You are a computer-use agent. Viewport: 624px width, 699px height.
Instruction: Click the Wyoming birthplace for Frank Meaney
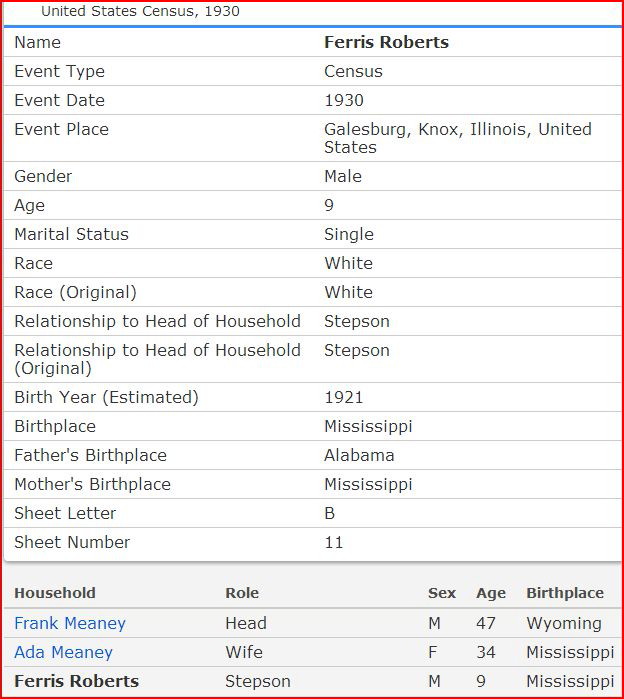pos(564,623)
